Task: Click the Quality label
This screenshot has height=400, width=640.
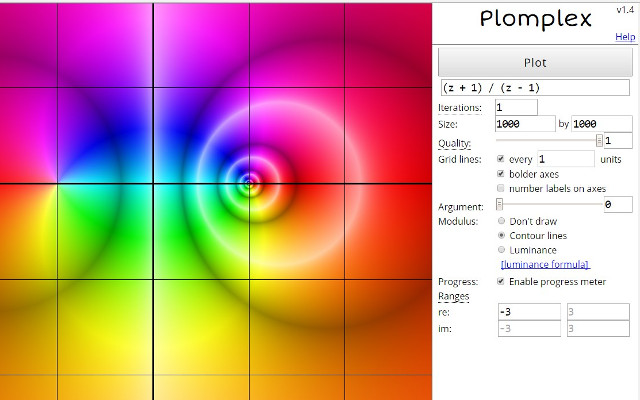Action: (x=454, y=143)
